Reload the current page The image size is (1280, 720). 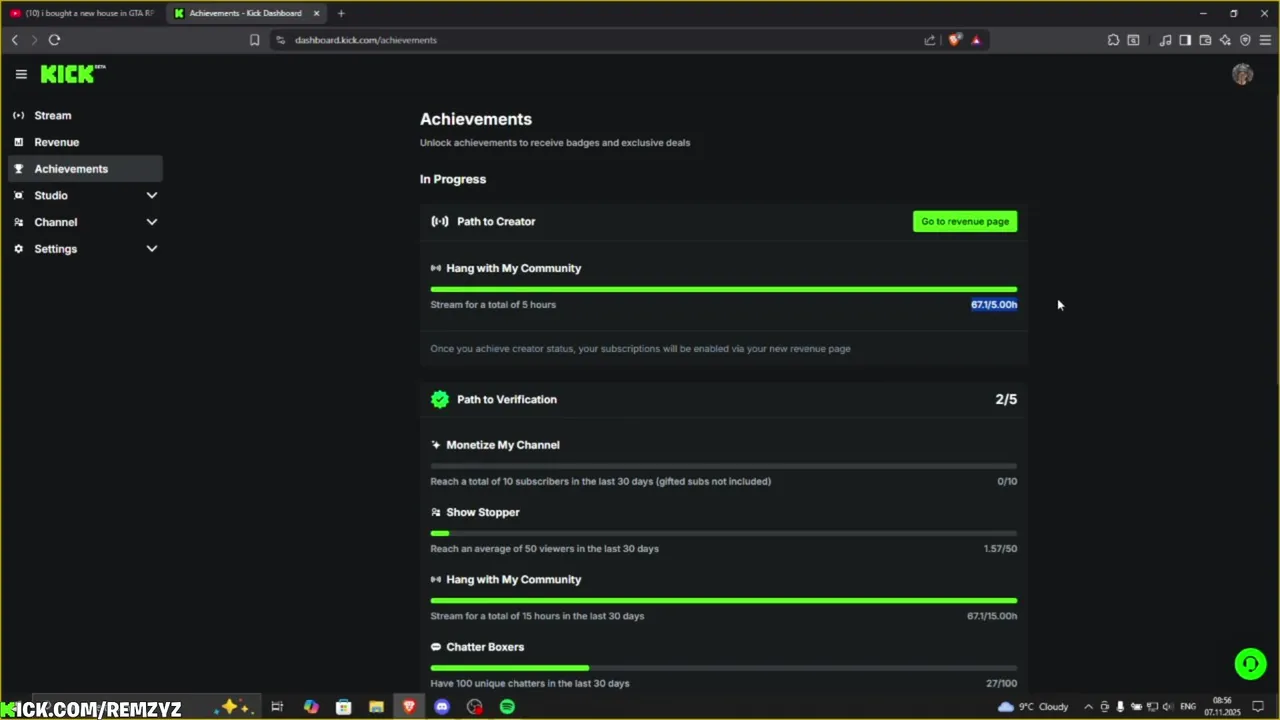tap(54, 40)
